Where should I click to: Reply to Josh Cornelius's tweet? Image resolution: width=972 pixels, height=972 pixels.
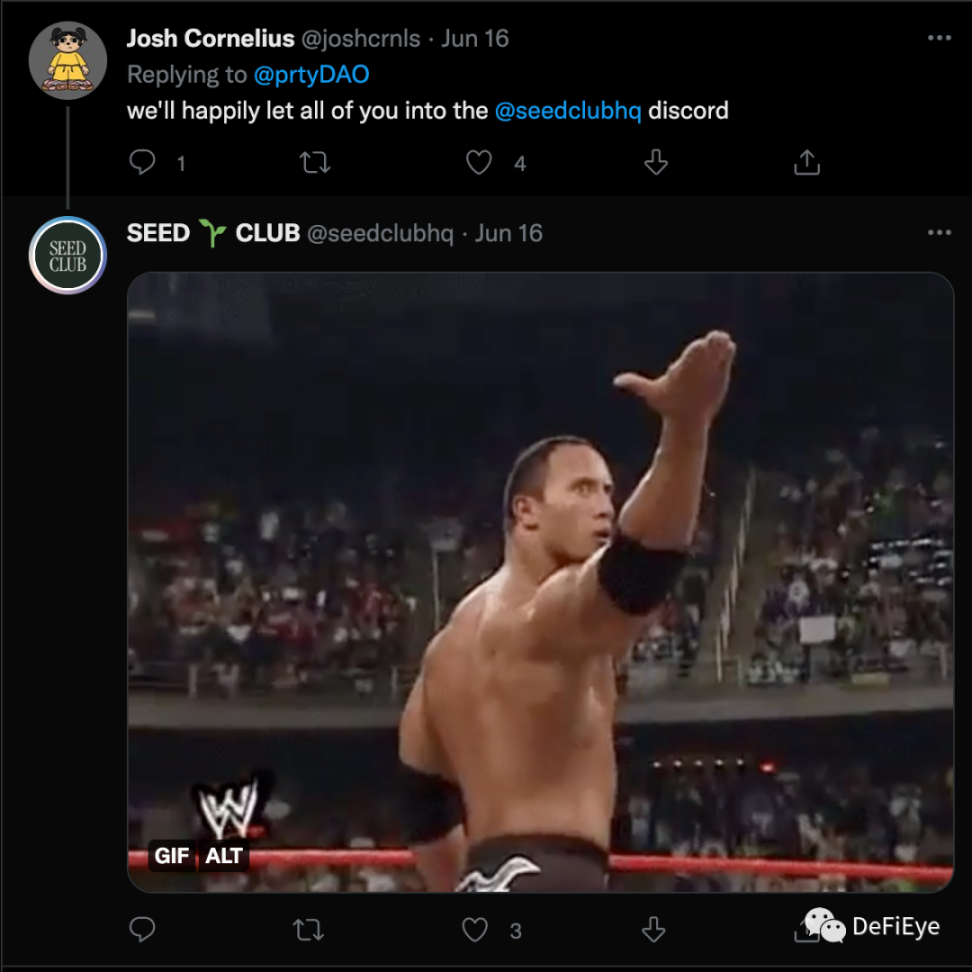pos(143,162)
